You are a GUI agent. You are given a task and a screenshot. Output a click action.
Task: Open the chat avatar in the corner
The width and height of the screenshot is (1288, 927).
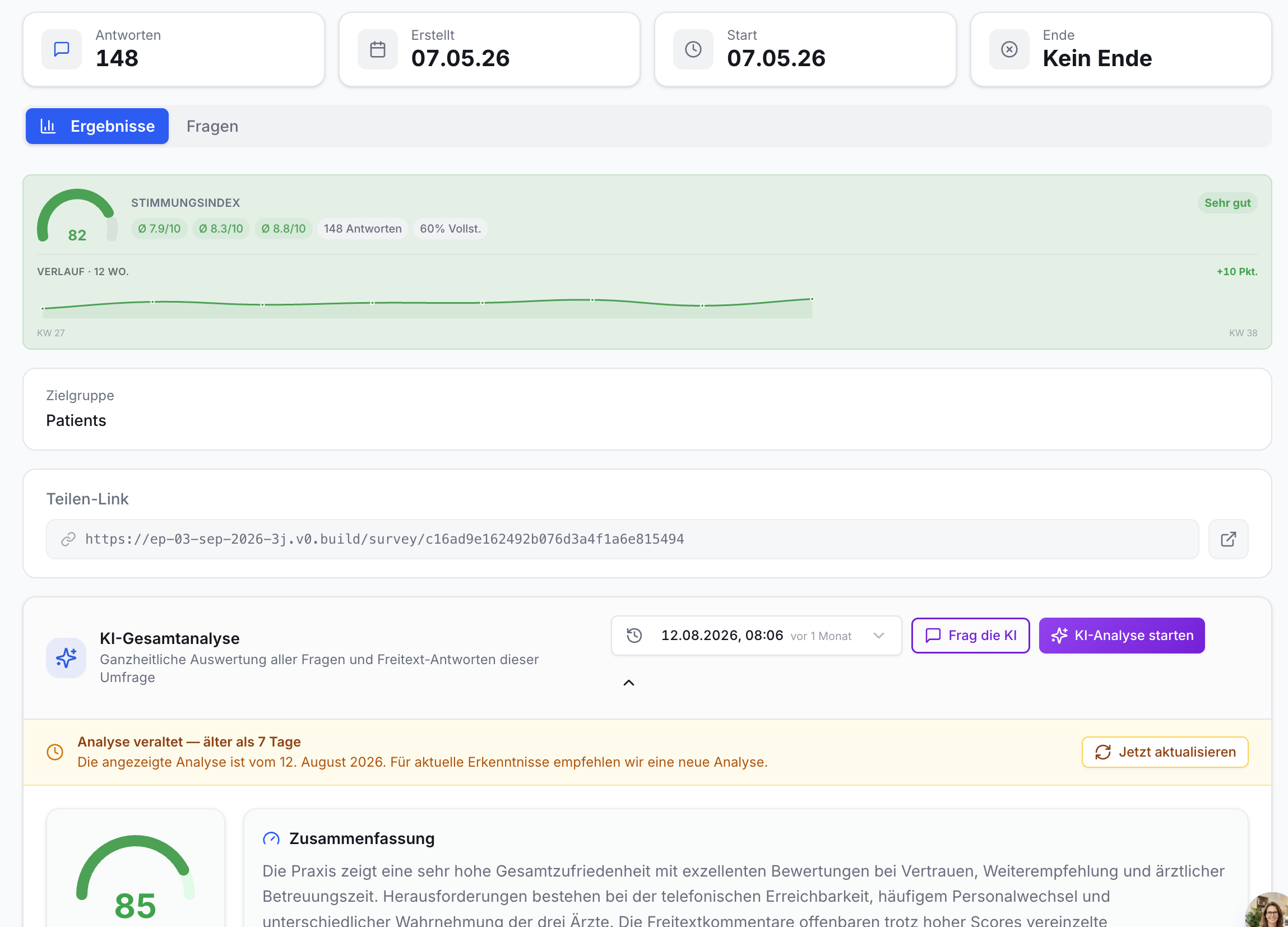(x=1268, y=910)
